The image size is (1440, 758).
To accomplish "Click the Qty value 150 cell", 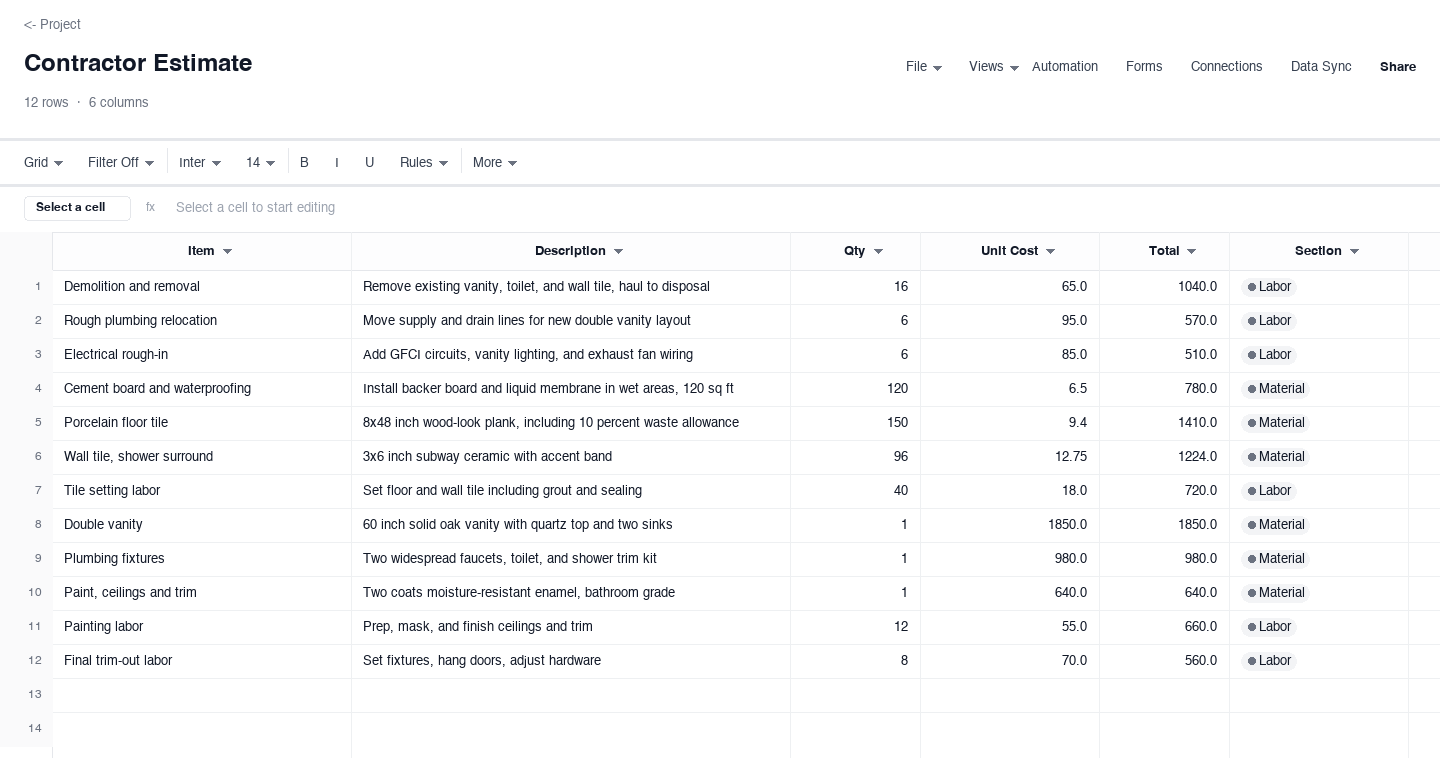I will 856,423.
